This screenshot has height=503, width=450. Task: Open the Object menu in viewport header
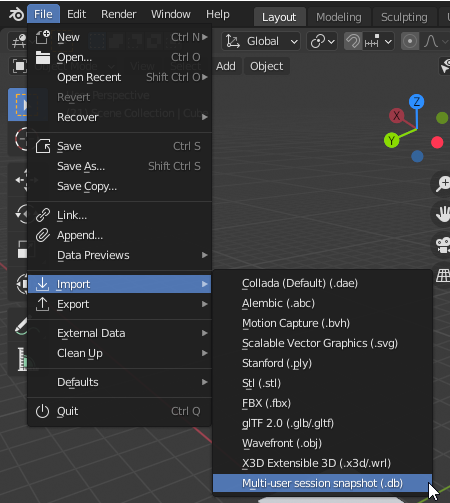pos(267,66)
